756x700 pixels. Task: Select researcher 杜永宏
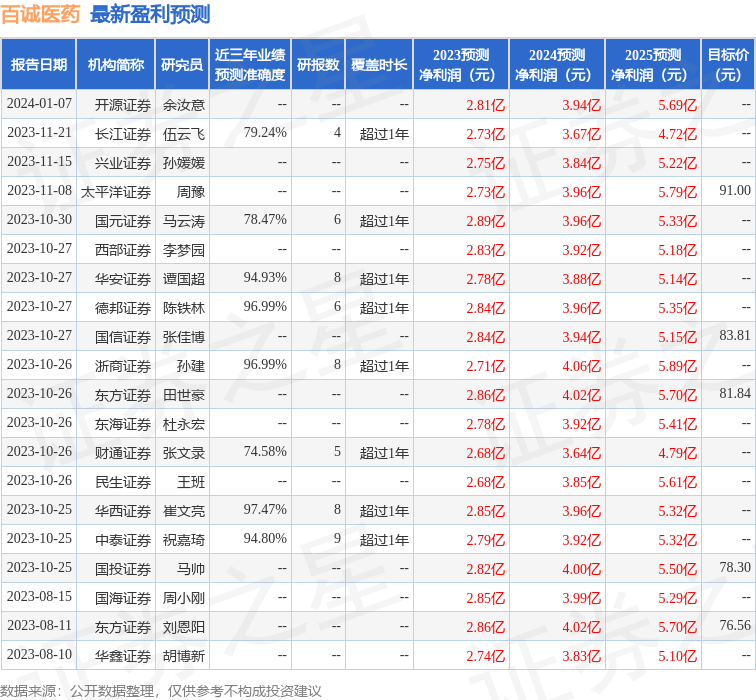click(x=184, y=424)
